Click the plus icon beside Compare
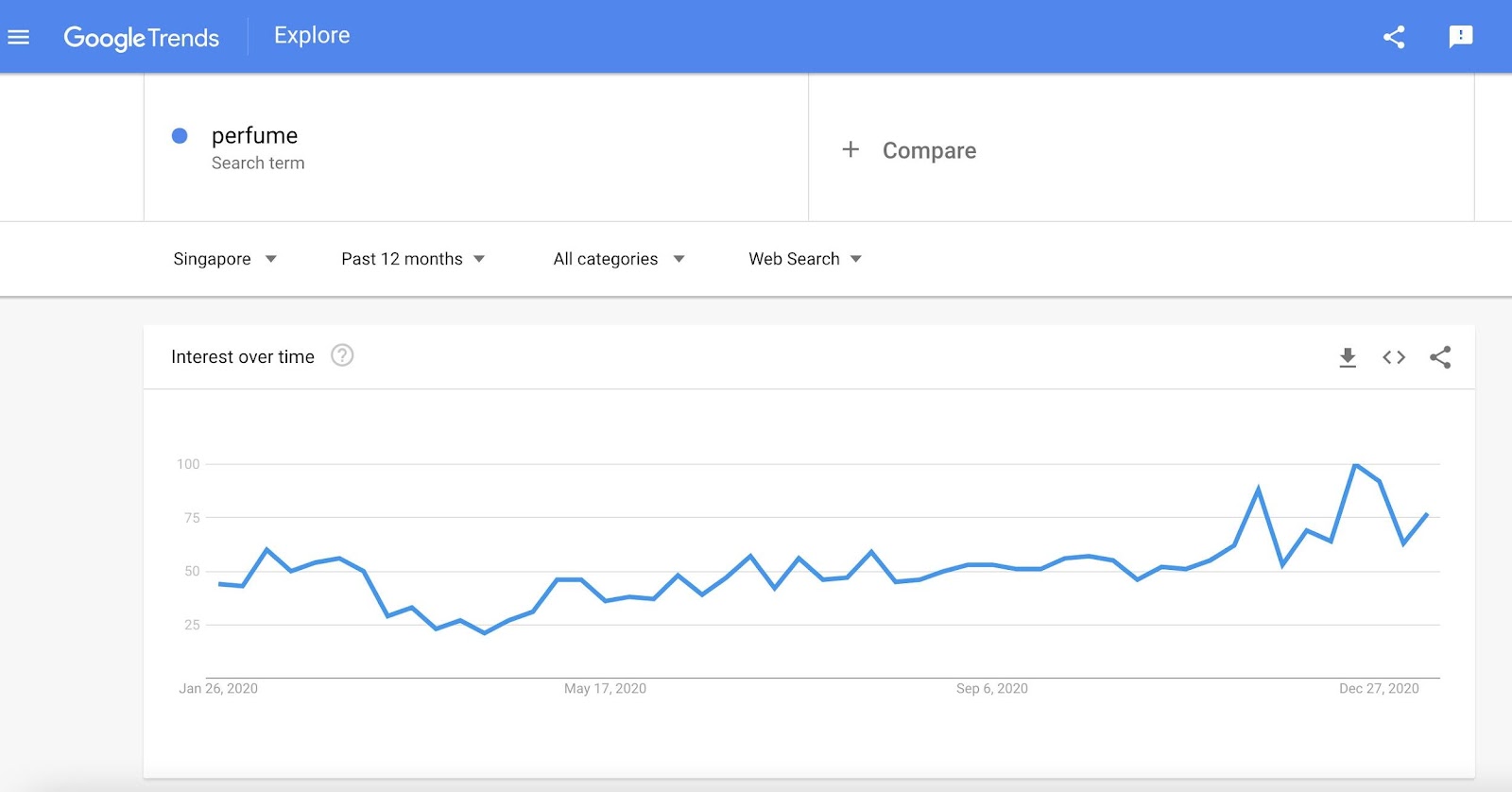Viewport: 1512px width, 792px height. 850,149
